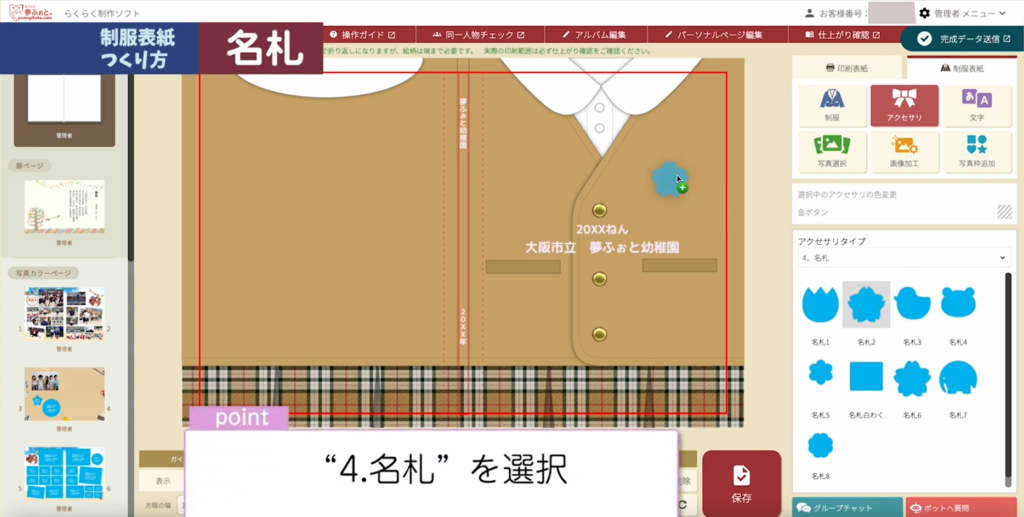Pick the duck-shaped 名札3 name tag

(912, 304)
